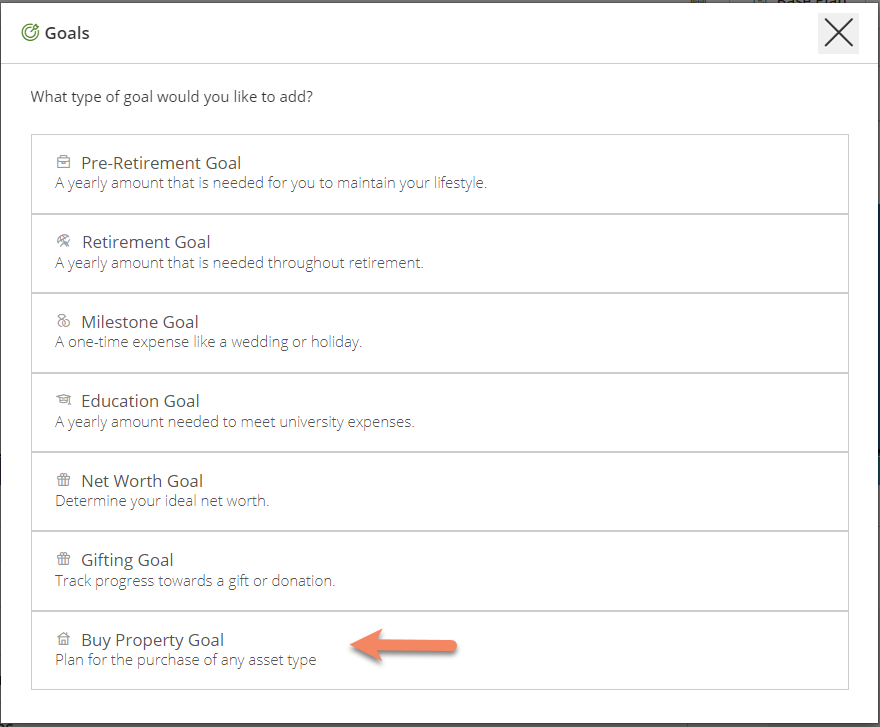Image resolution: width=880 pixels, height=727 pixels.
Task: Pick the Education Goal entry
Action: (x=141, y=401)
